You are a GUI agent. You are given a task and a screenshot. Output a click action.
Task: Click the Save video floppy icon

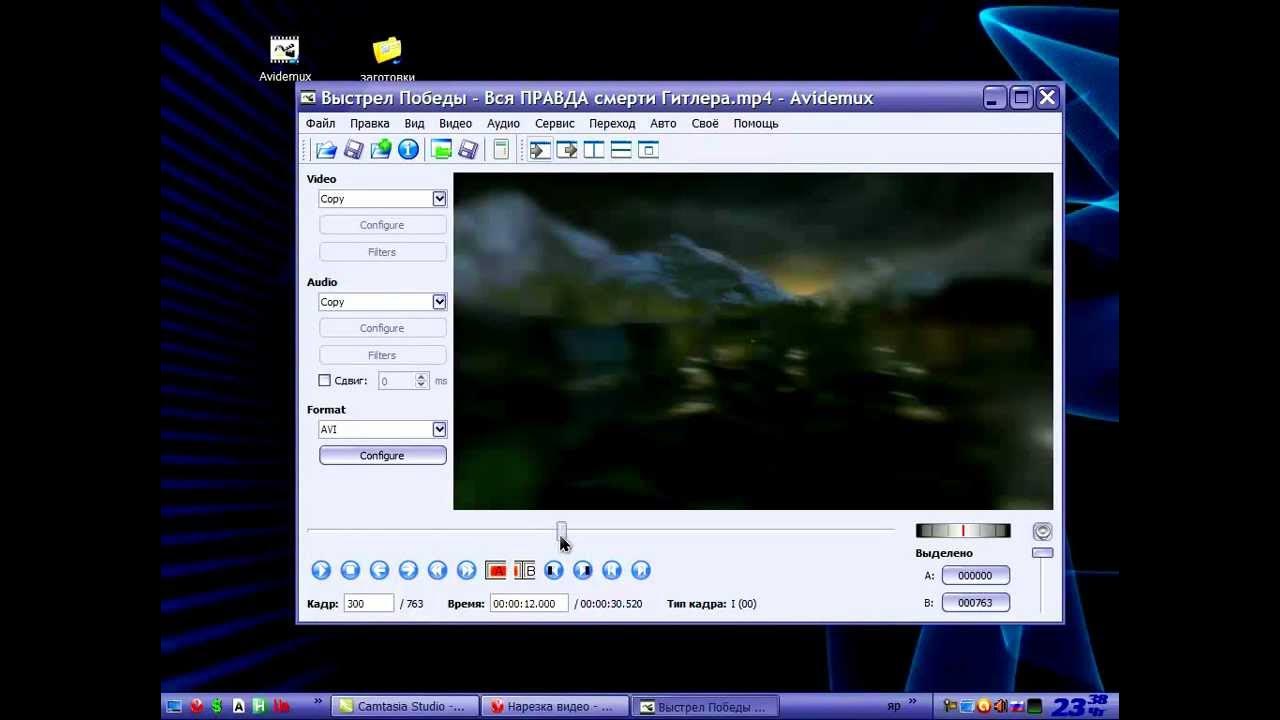tap(353, 150)
